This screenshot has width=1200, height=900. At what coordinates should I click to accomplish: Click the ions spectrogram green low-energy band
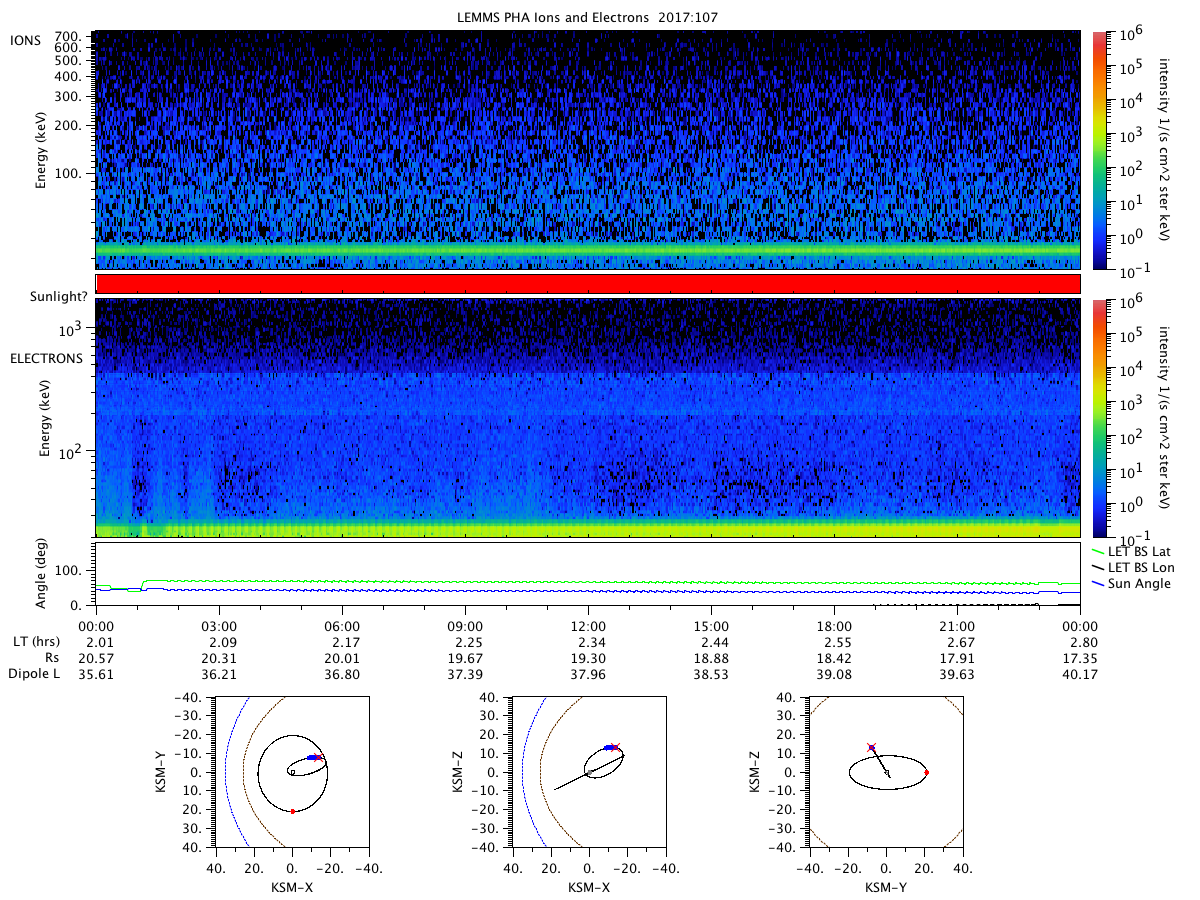pos(588,248)
